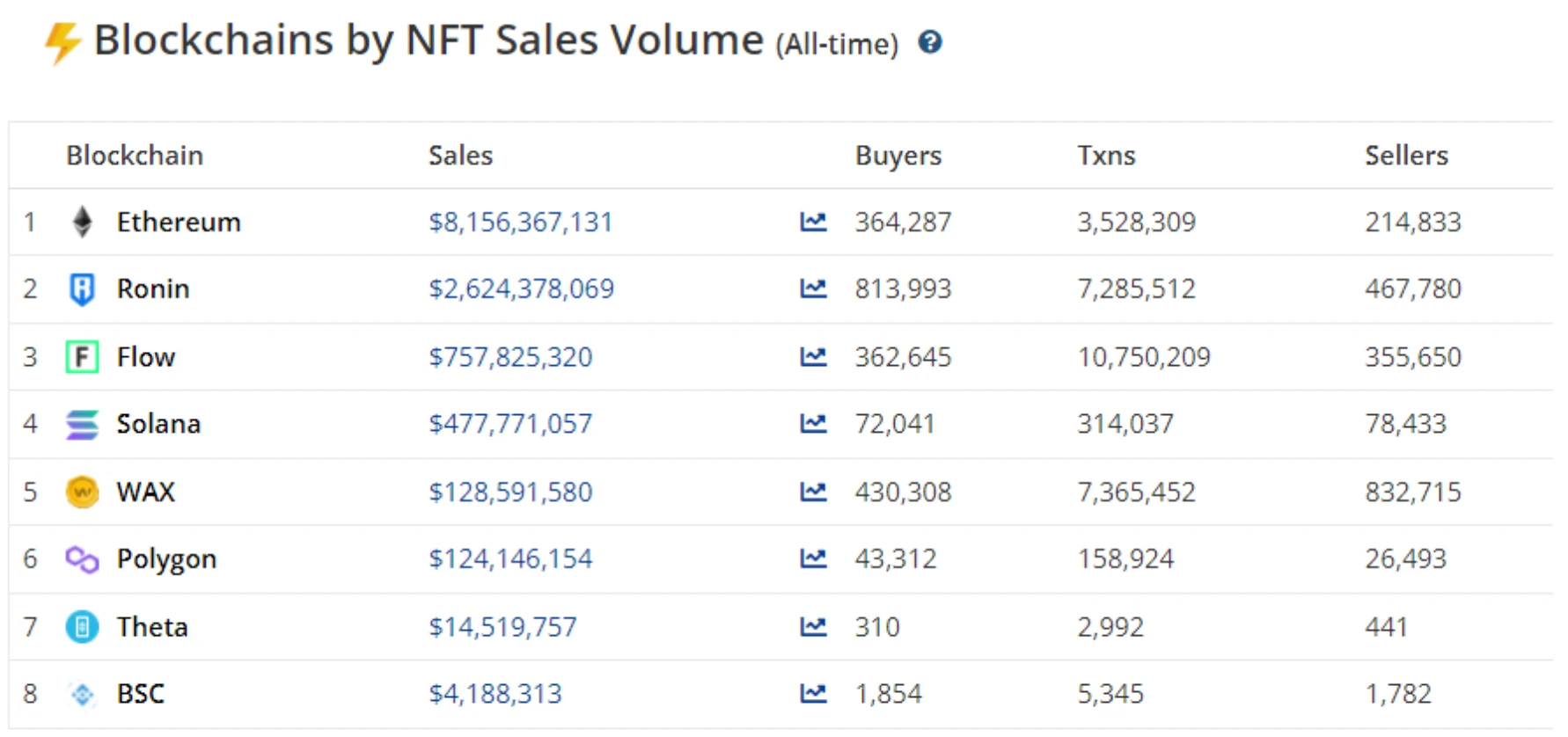Open Solana sales link $477,771,057
This screenshot has width=1568, height=737.
(510, 423)
